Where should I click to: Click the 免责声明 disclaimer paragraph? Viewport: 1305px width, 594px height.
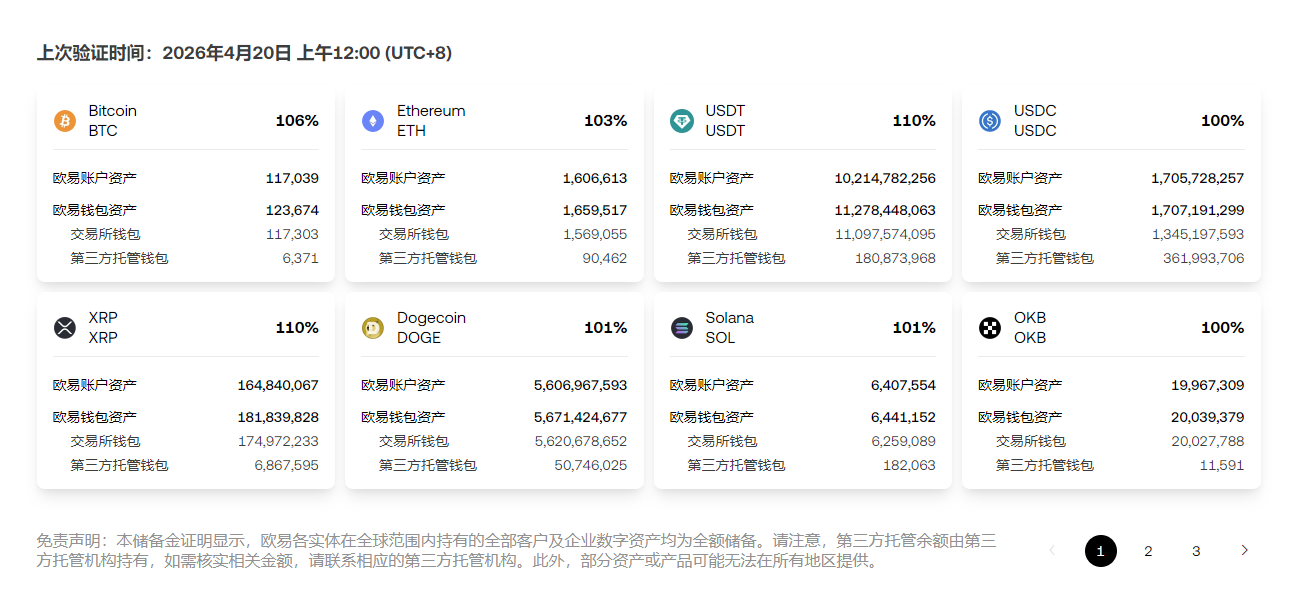pos(516,551)
